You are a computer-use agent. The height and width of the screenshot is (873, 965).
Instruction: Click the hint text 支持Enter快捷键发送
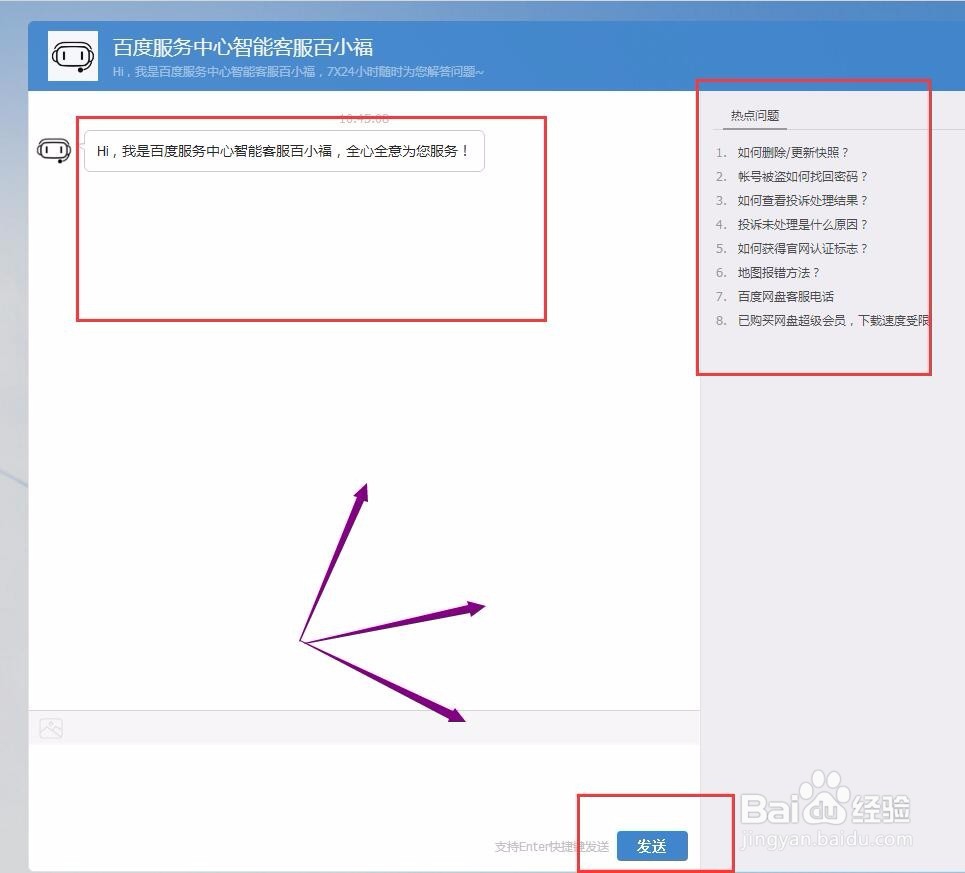pyautogui.click(x=551, y=847)
